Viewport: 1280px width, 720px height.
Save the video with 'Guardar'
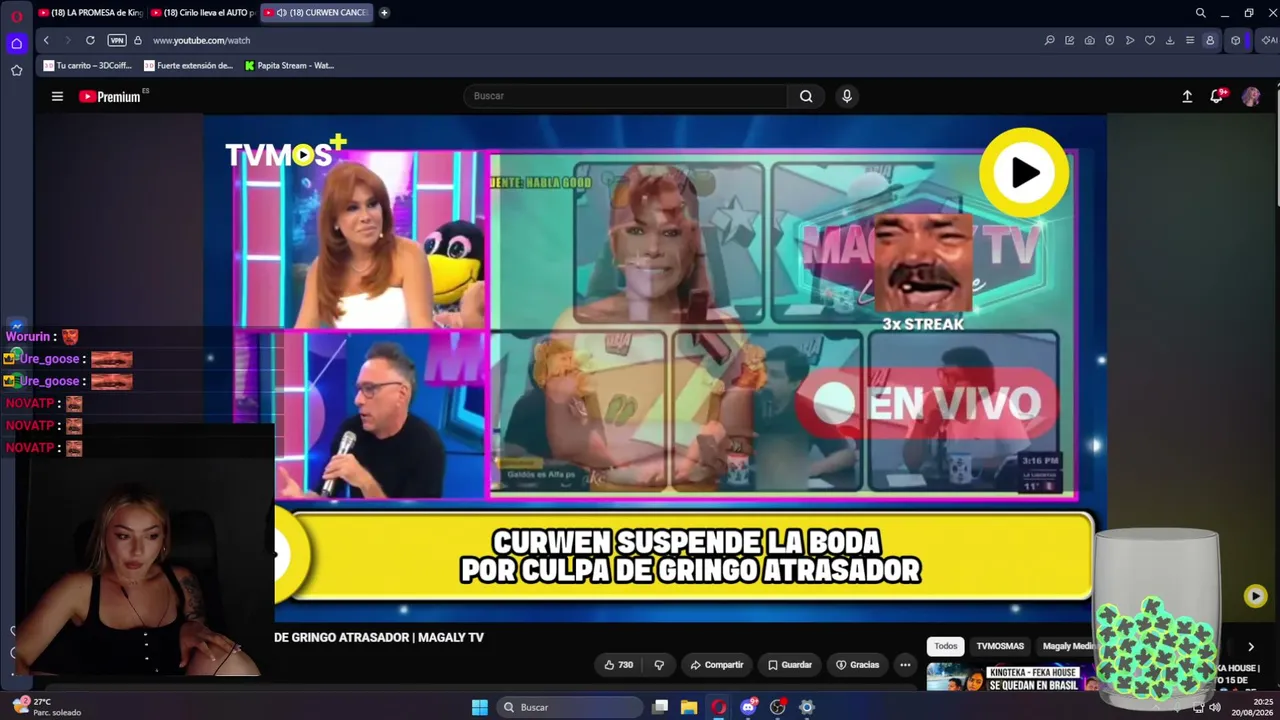click(x=790, y=665)
